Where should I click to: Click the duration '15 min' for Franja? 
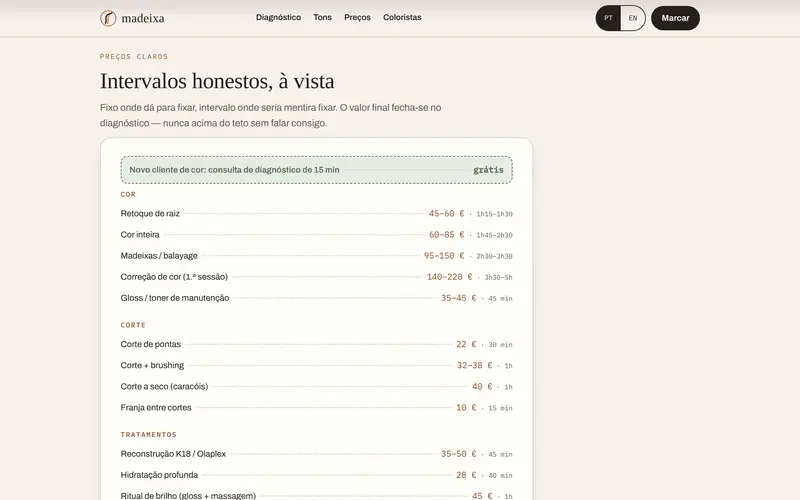click(x=501, y=408)
